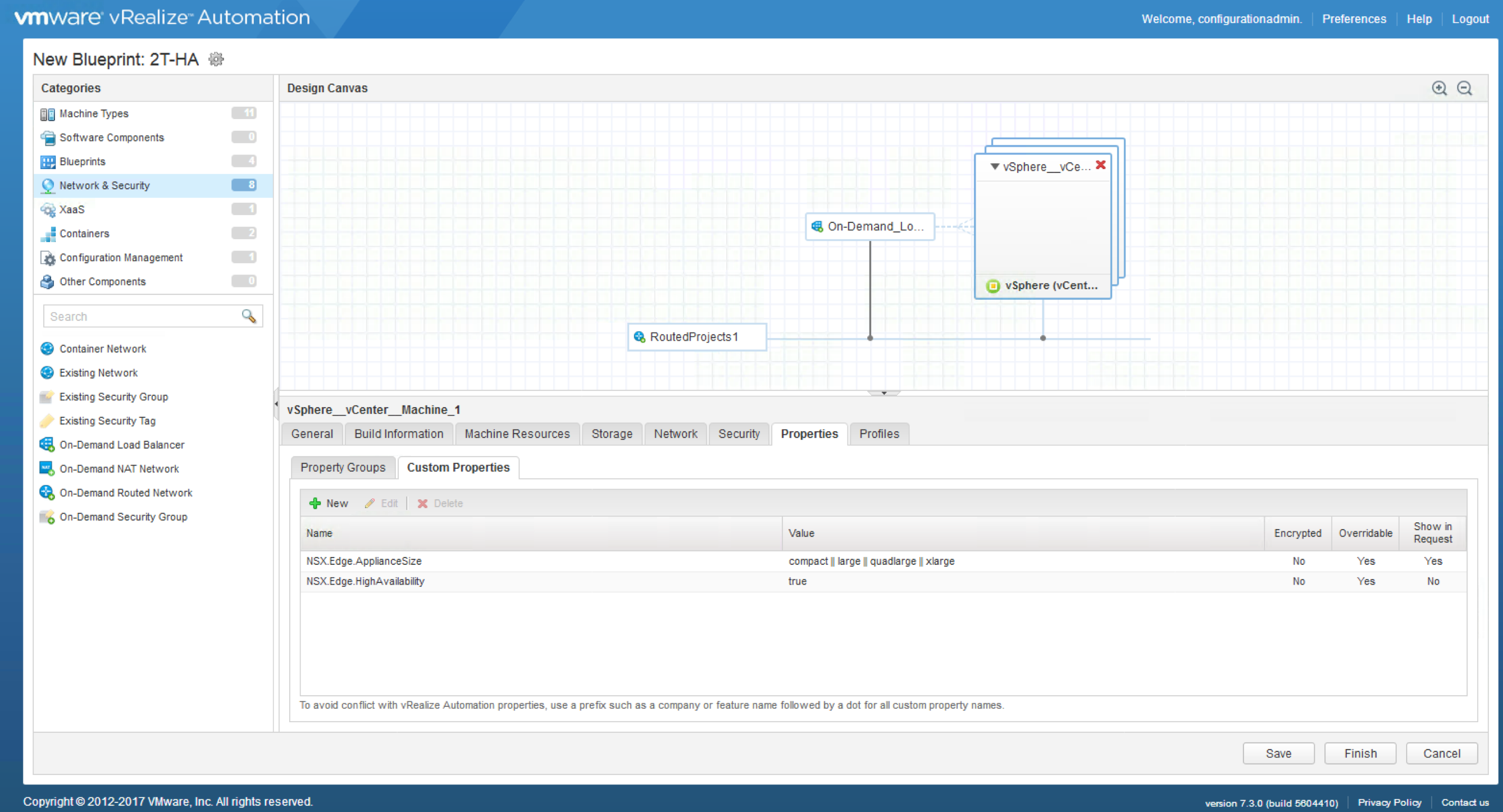Open Preferences link in header
The height and width of the screenshot is (812, 1503).
[x=1354, y=19]
